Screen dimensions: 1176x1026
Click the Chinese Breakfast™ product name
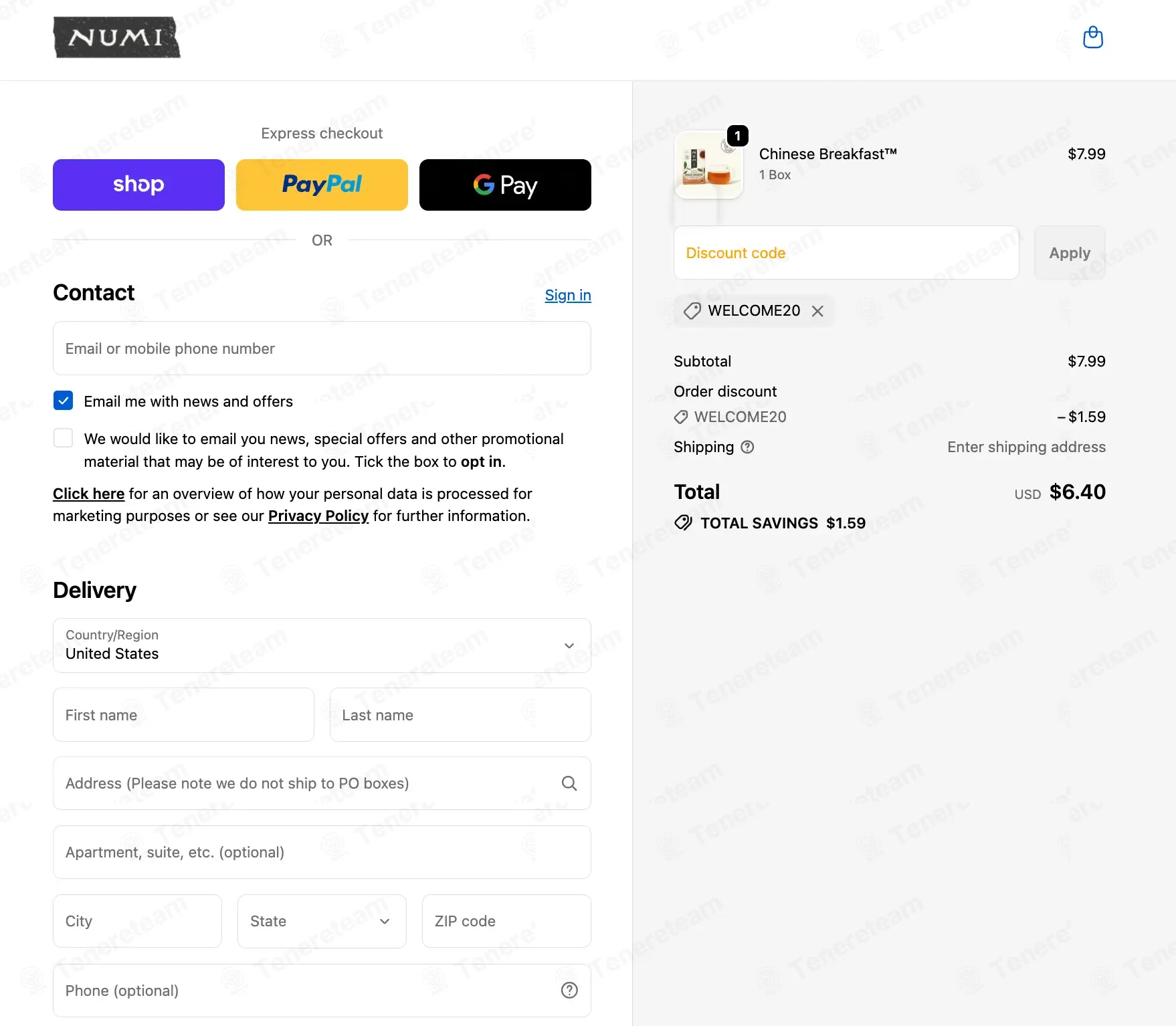tap(827, 154)
